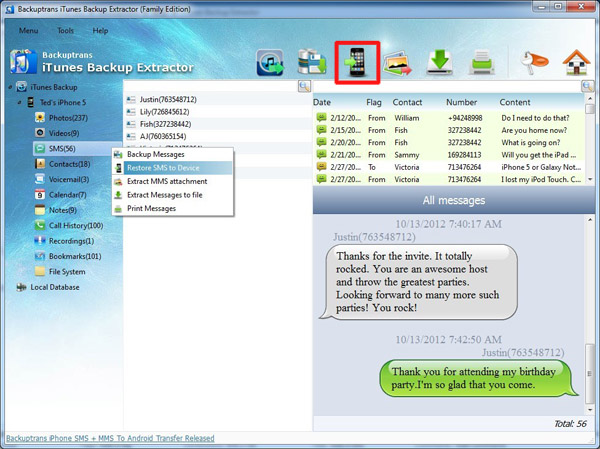The height and width of the screenshot is (449, 600).
Task: Click the green download extract toolbar icon
Action: click(440, 62)
